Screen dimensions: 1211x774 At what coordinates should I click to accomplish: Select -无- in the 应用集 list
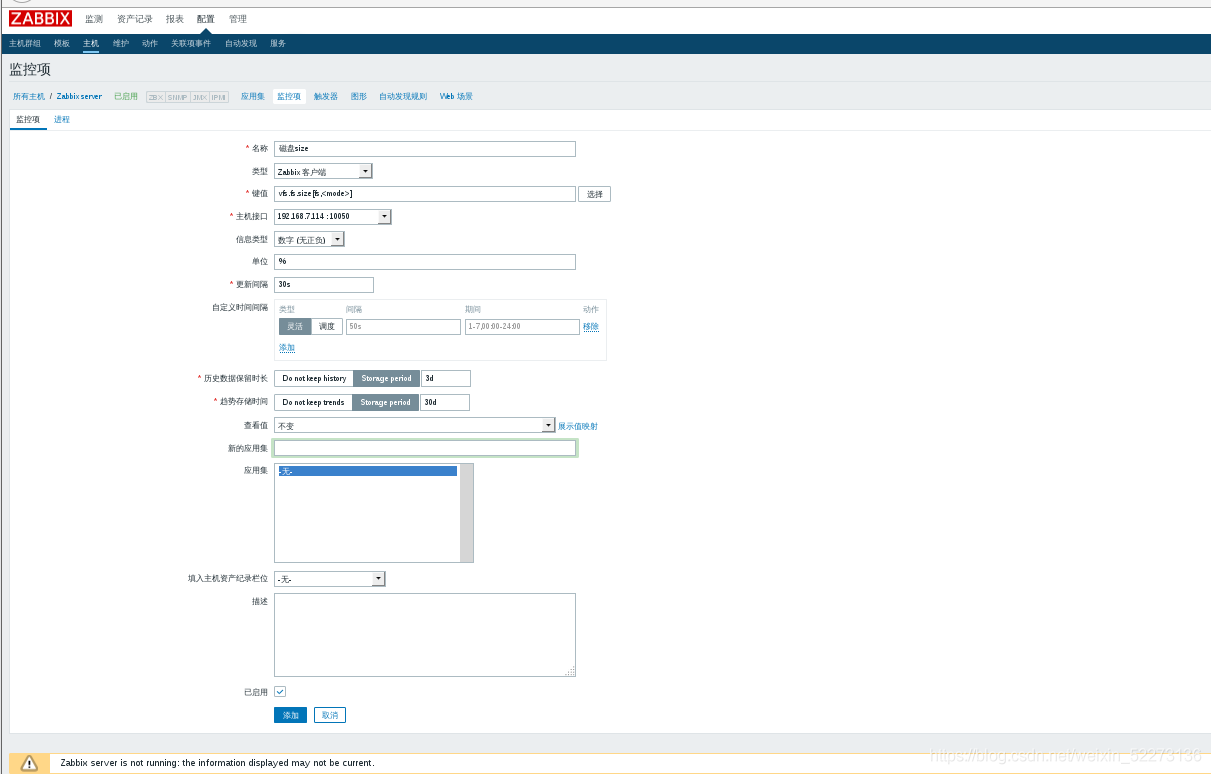pos(367,471)
